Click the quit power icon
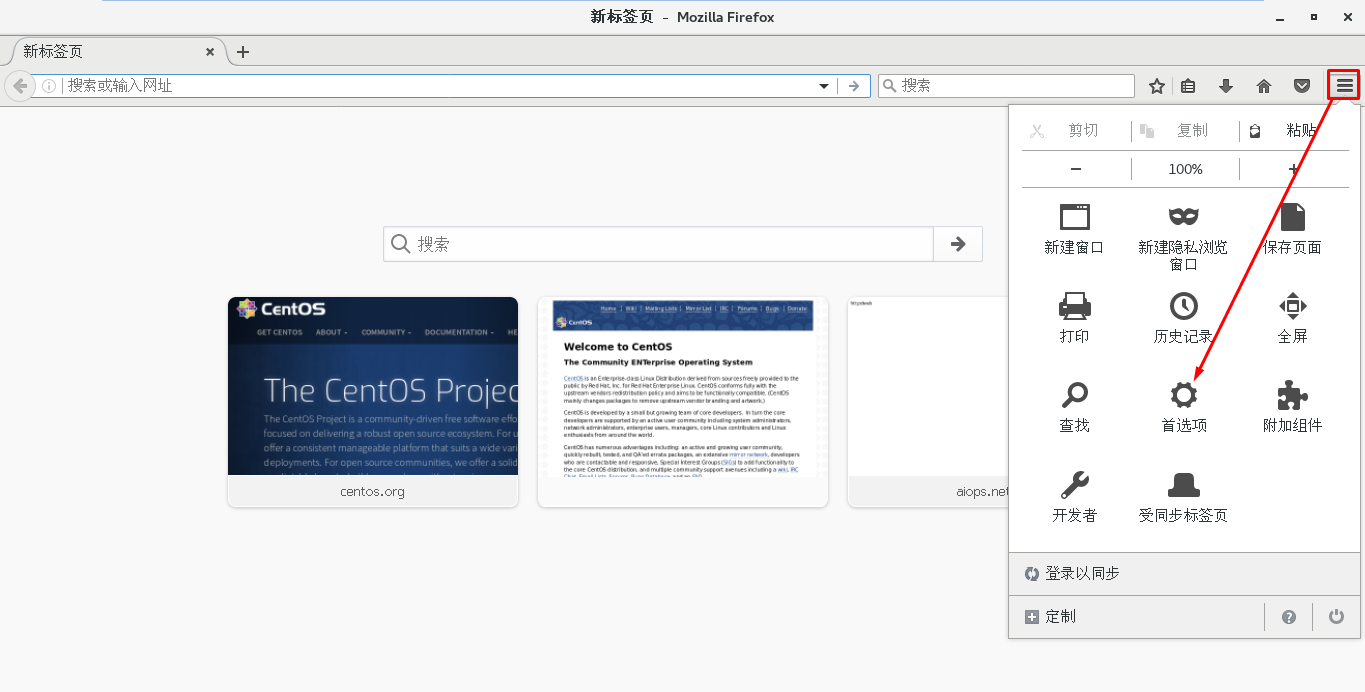 1337,617
